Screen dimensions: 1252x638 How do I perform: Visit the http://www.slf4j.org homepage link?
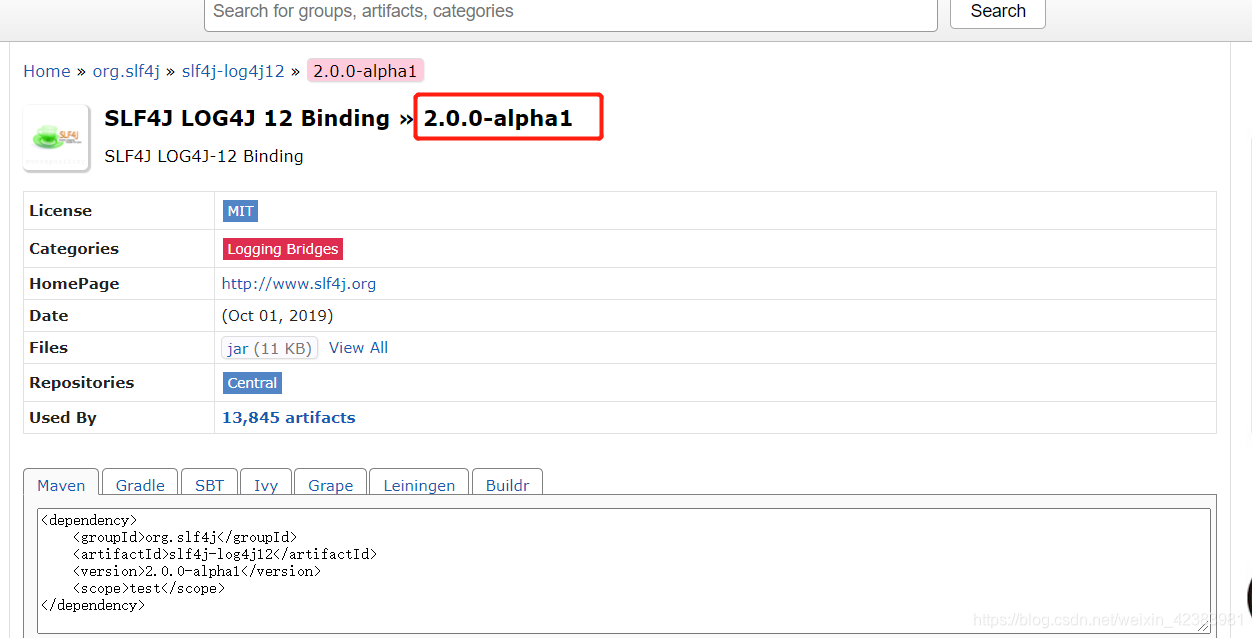(299, 283)
